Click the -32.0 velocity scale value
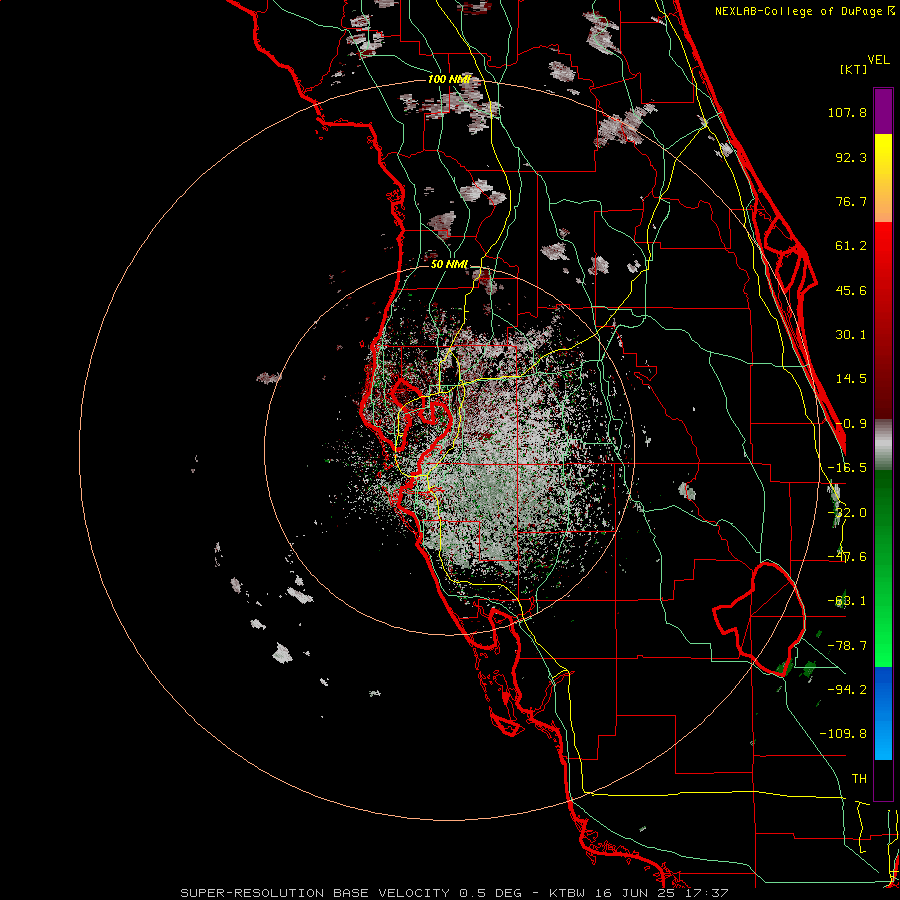 coord(847,513)
